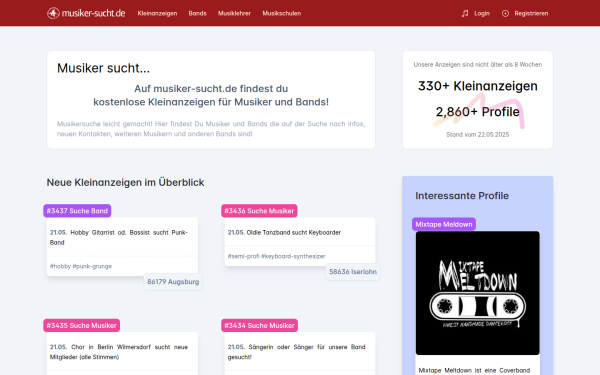
Task: Open ad tag #3434 Suche Musiker
Action: click(x=259, y=326)
